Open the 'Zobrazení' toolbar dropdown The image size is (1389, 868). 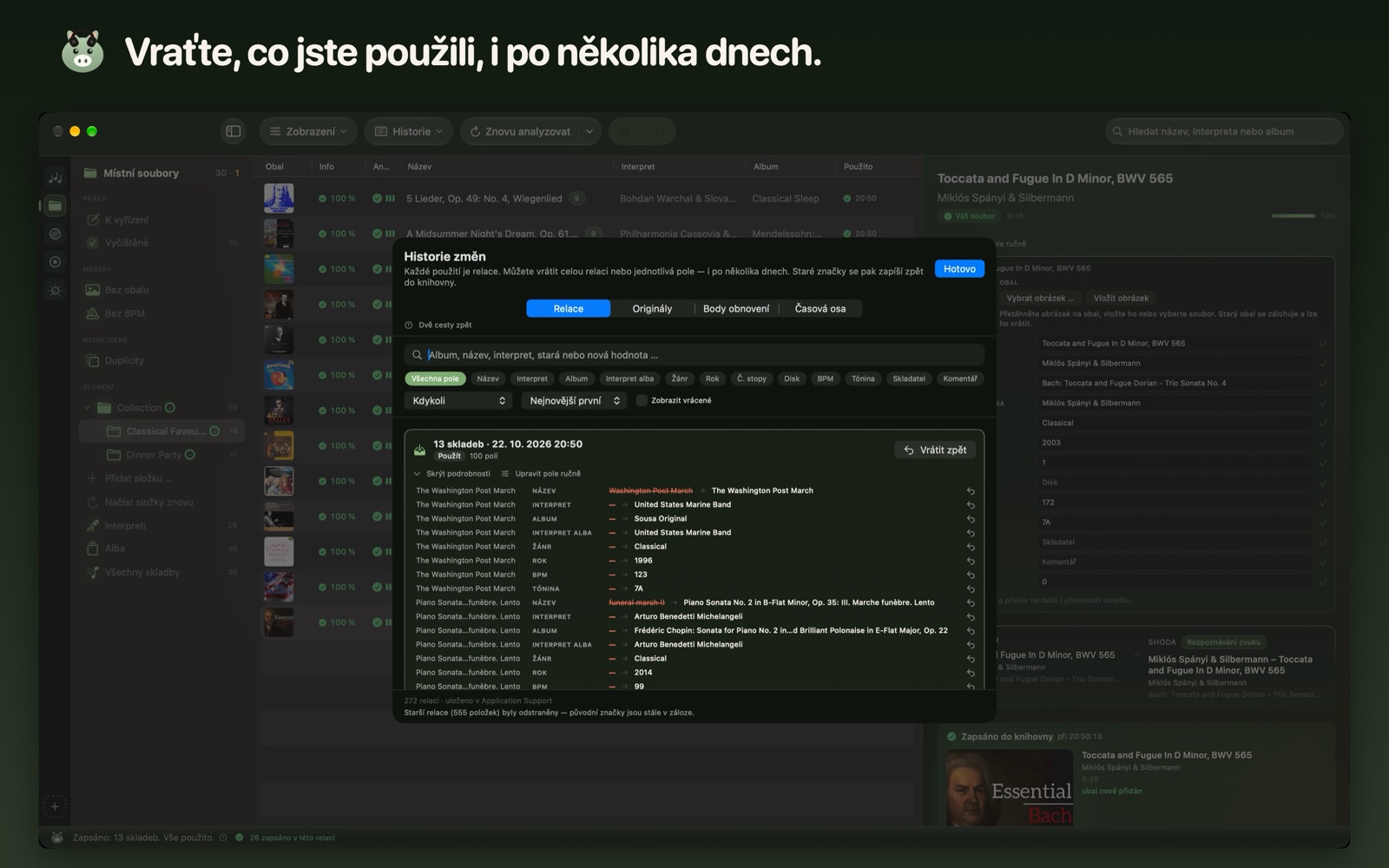click(x=308, y=131)
